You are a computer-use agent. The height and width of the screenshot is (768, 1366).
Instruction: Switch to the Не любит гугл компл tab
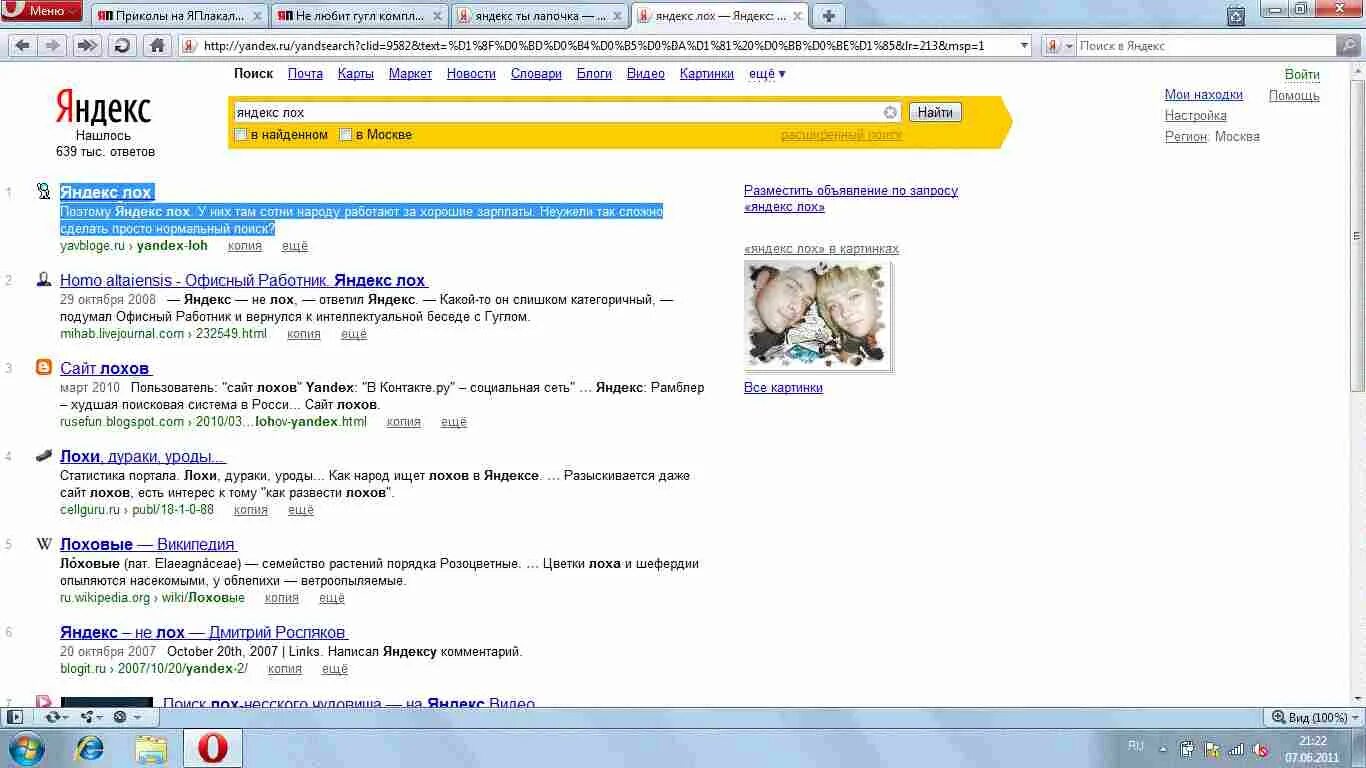coord(360,16)
